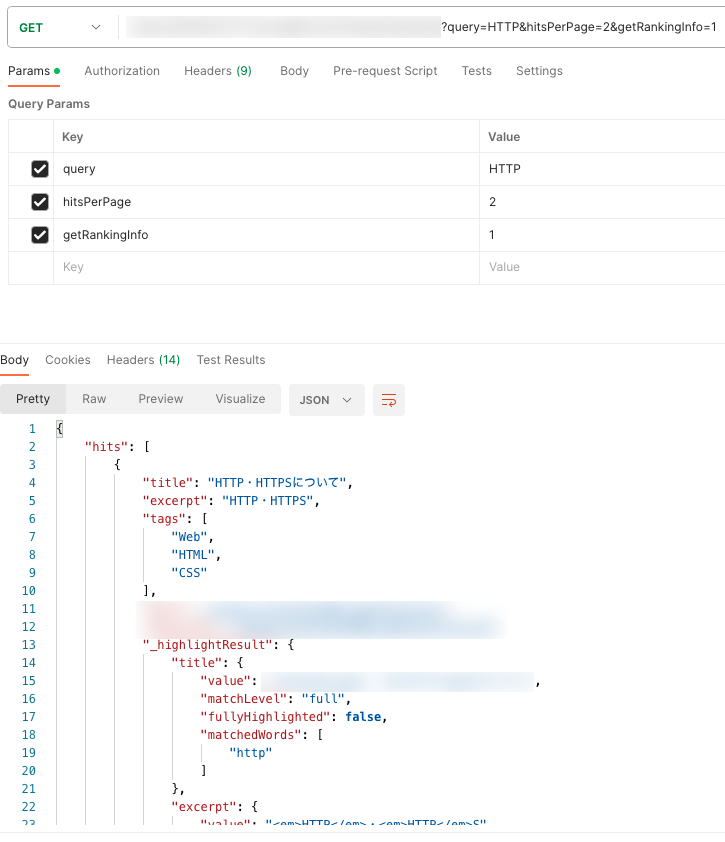Click the hitsPerPage key cell
Viewport: 725px width, 842px height.
(x=266, y=202)
